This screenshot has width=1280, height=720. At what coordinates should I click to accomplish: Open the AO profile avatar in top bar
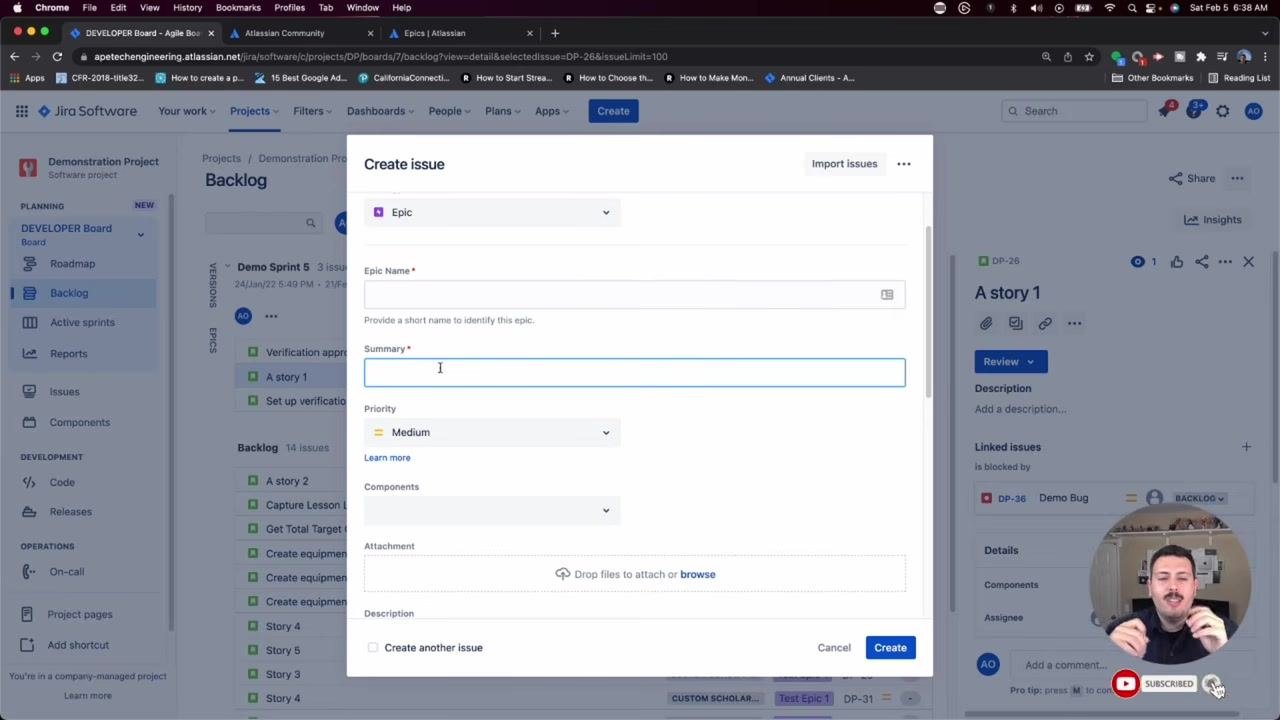click(1253, 111)
